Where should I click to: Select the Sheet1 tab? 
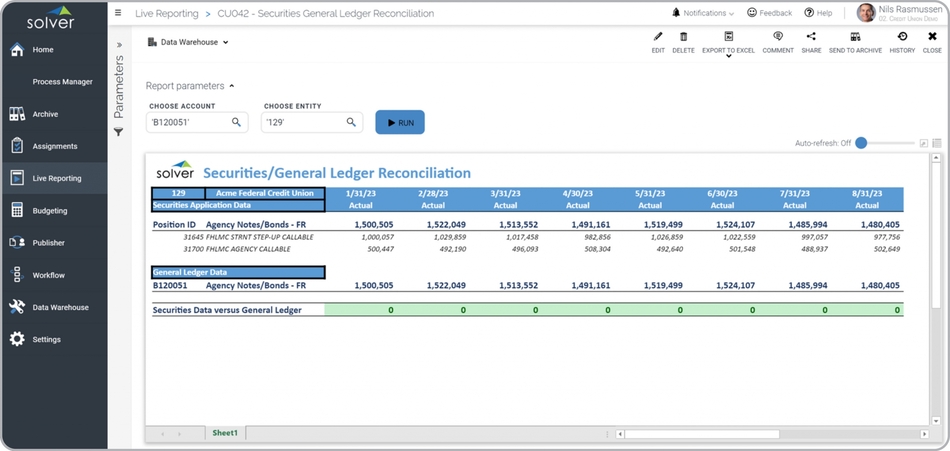click(x=224, y=433)
